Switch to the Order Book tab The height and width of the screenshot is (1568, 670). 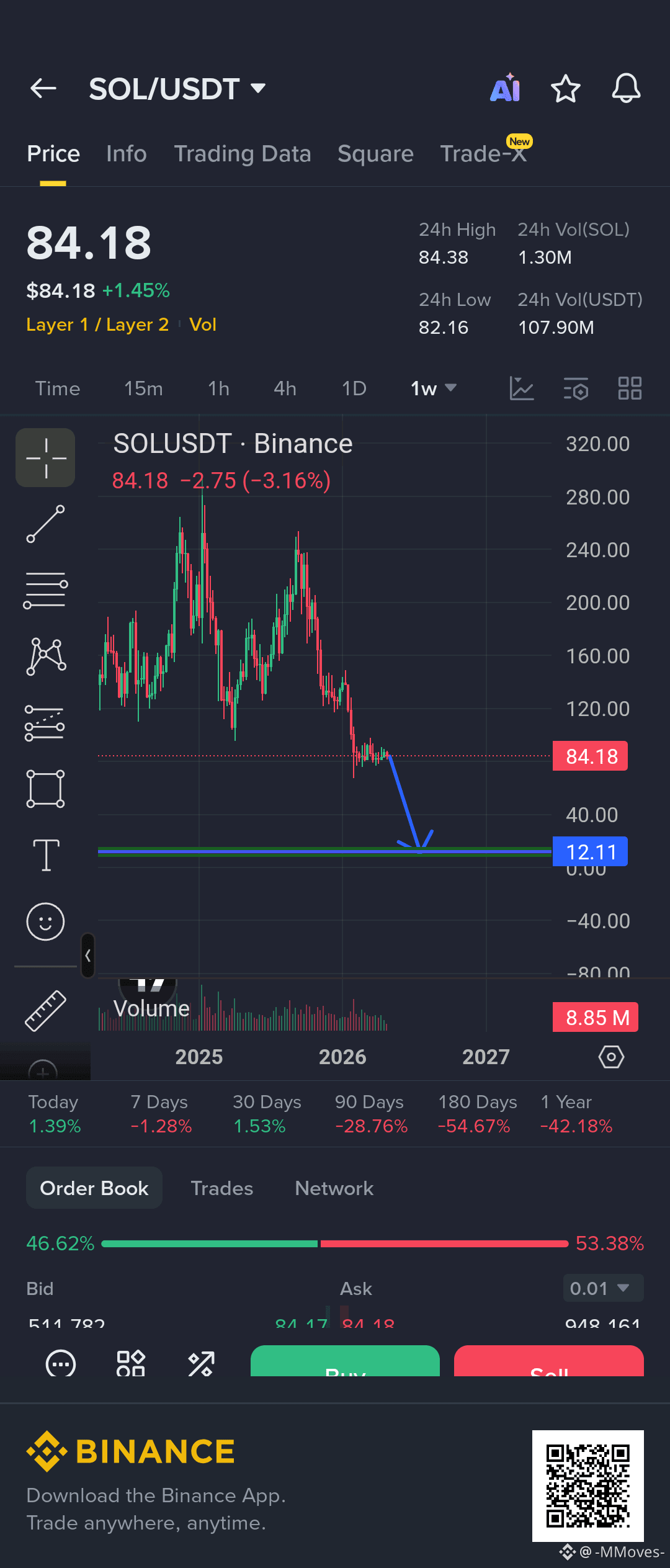click(94, 1188)
